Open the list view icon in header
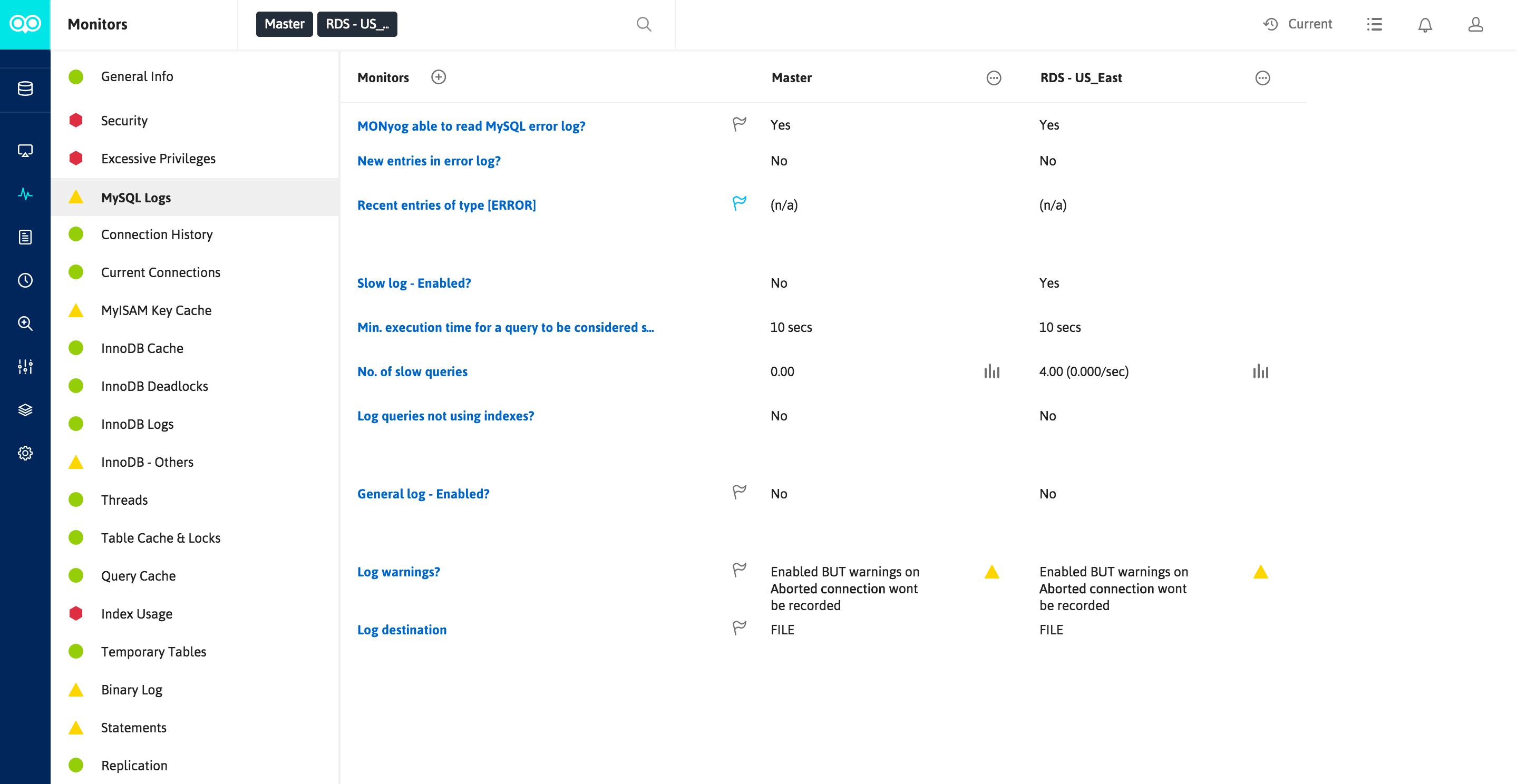Viewport: 1517px width, 784px height. (x=1375, y=24)
